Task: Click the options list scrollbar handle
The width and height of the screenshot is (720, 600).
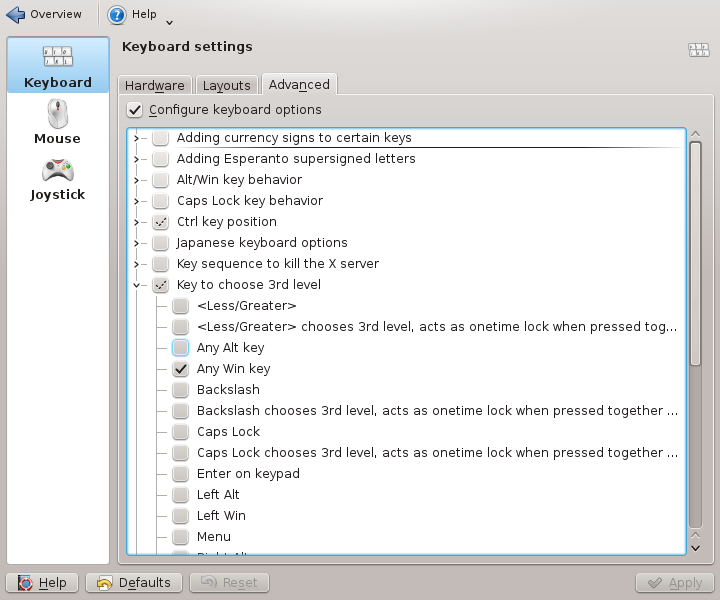Action: point(695,254)
